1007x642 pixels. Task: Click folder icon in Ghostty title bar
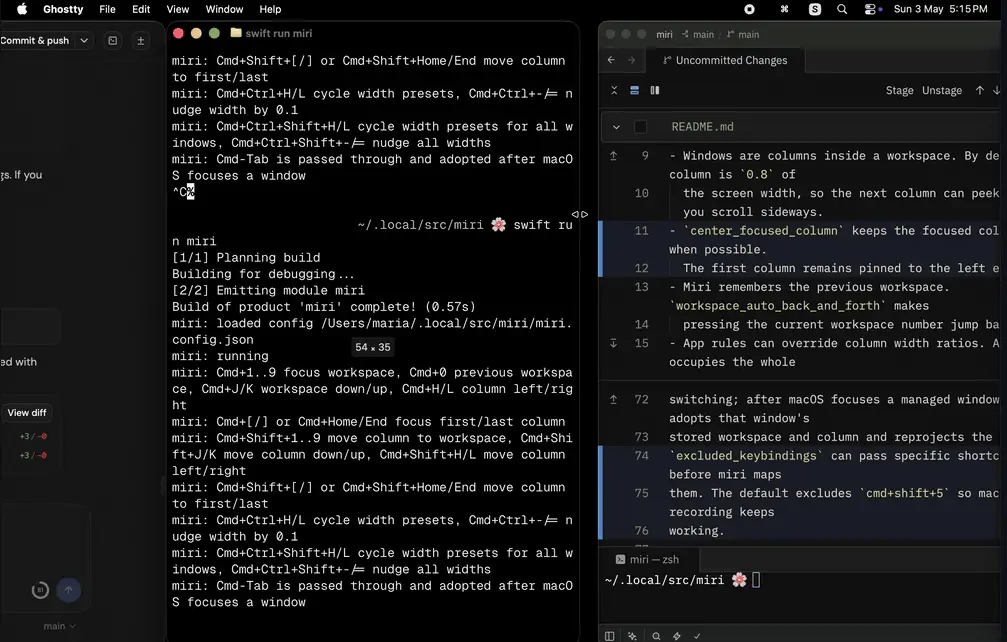(x=236, y=33)
